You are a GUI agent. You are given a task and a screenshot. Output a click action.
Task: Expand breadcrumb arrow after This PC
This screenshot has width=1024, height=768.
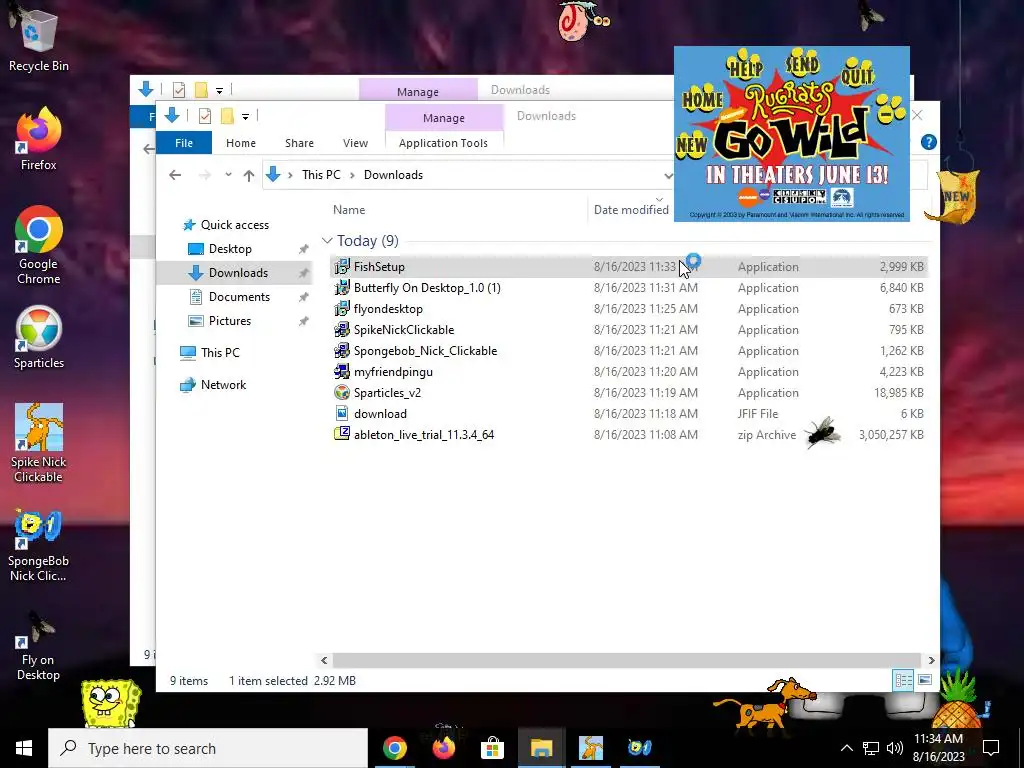point(352,175)
